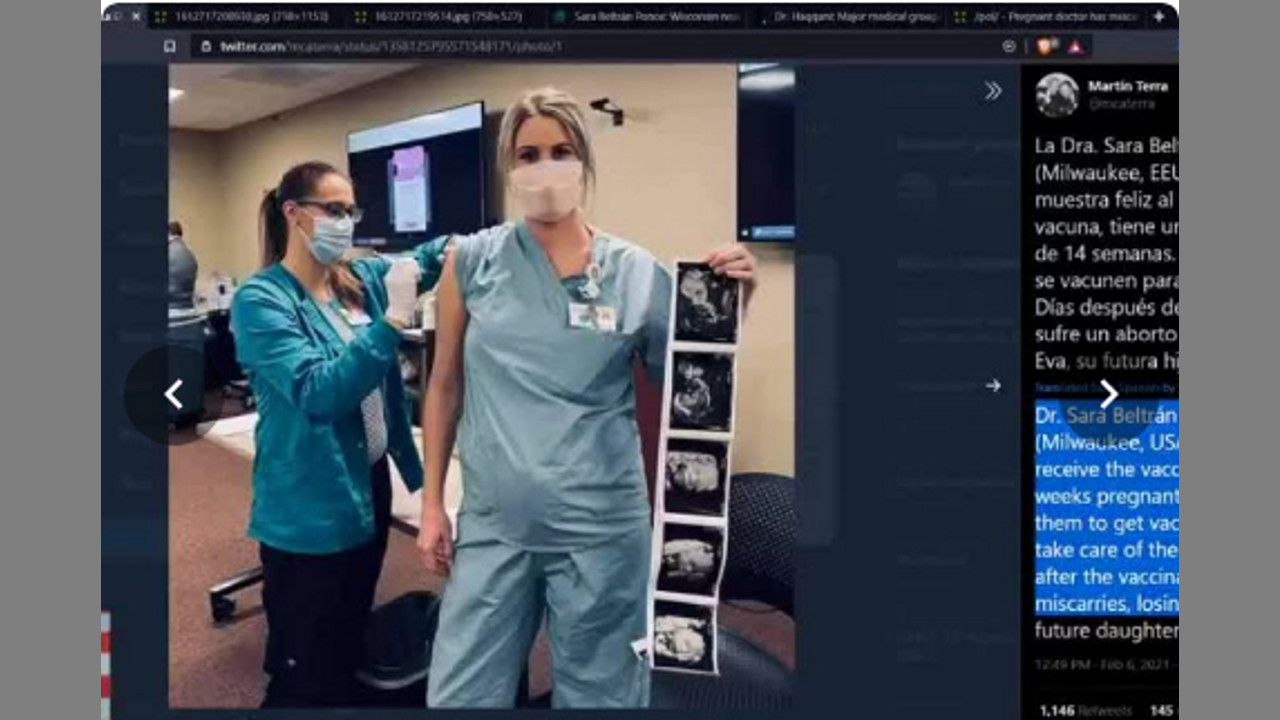This screenshot has width=1280, height=720.
Task: View the 1,146 Retweets list
Action: [x=1085, y=710]
